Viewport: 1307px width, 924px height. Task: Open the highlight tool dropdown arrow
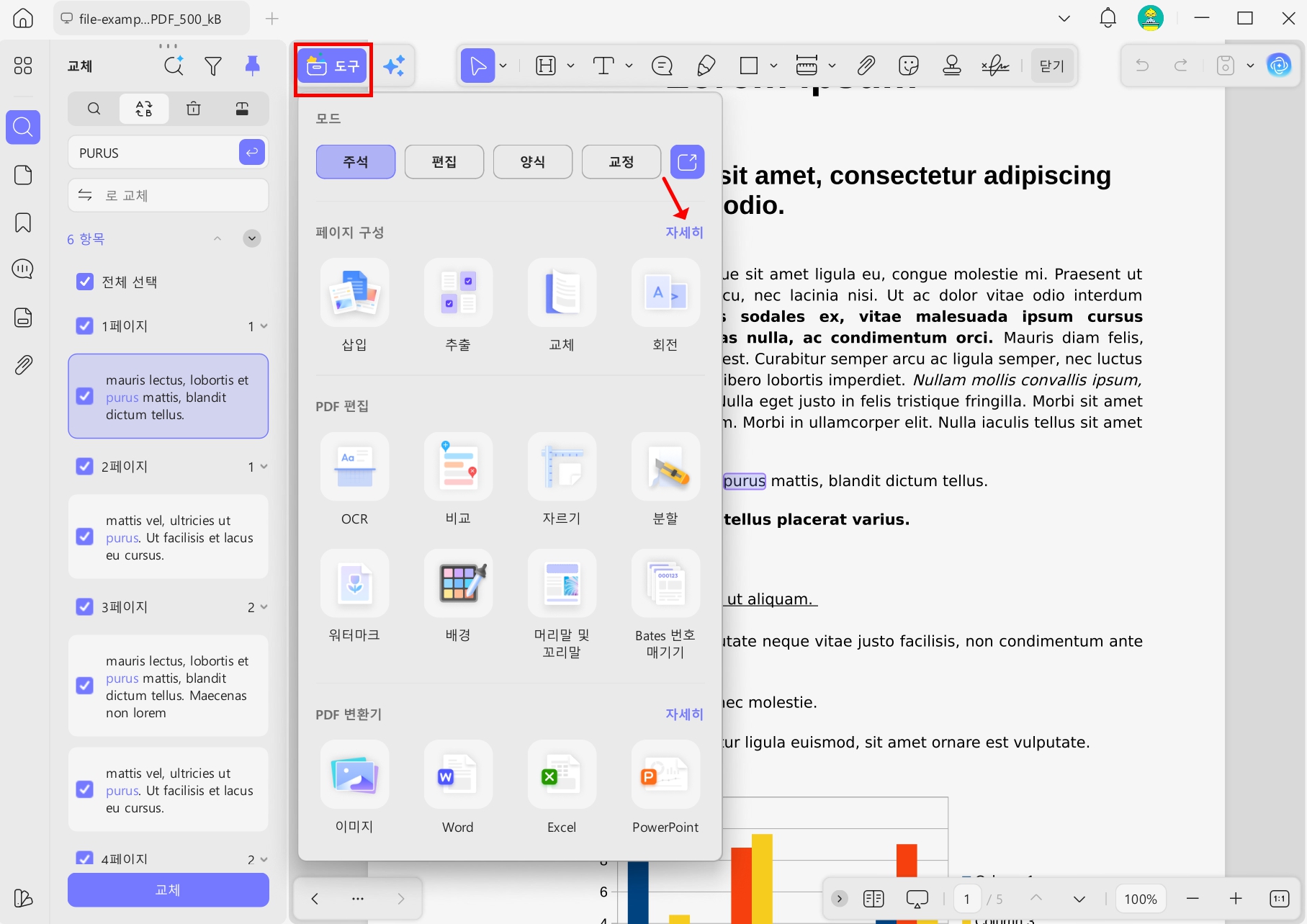(x=570, y=66)
